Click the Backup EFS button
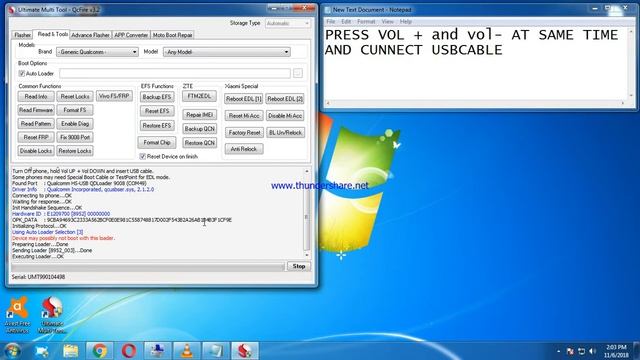This screenshot has height=360, width=640. click(157, 97)
